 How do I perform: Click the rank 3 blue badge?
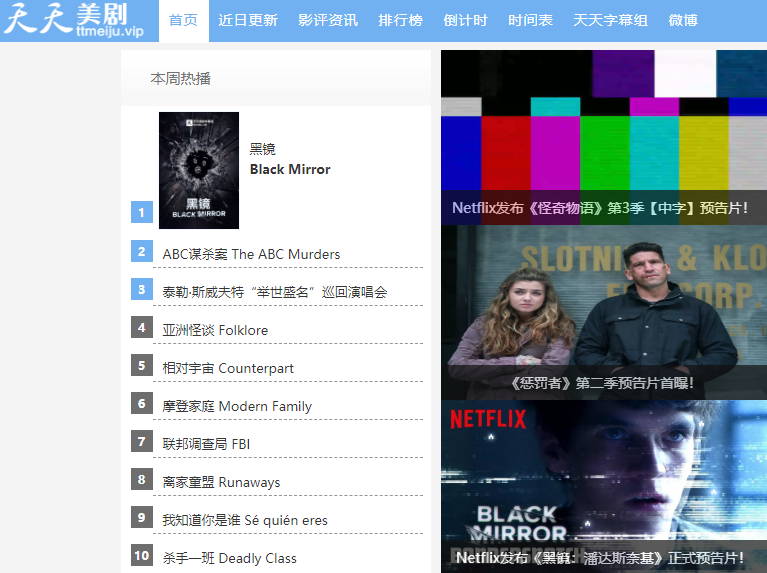(x=142, y=289)
